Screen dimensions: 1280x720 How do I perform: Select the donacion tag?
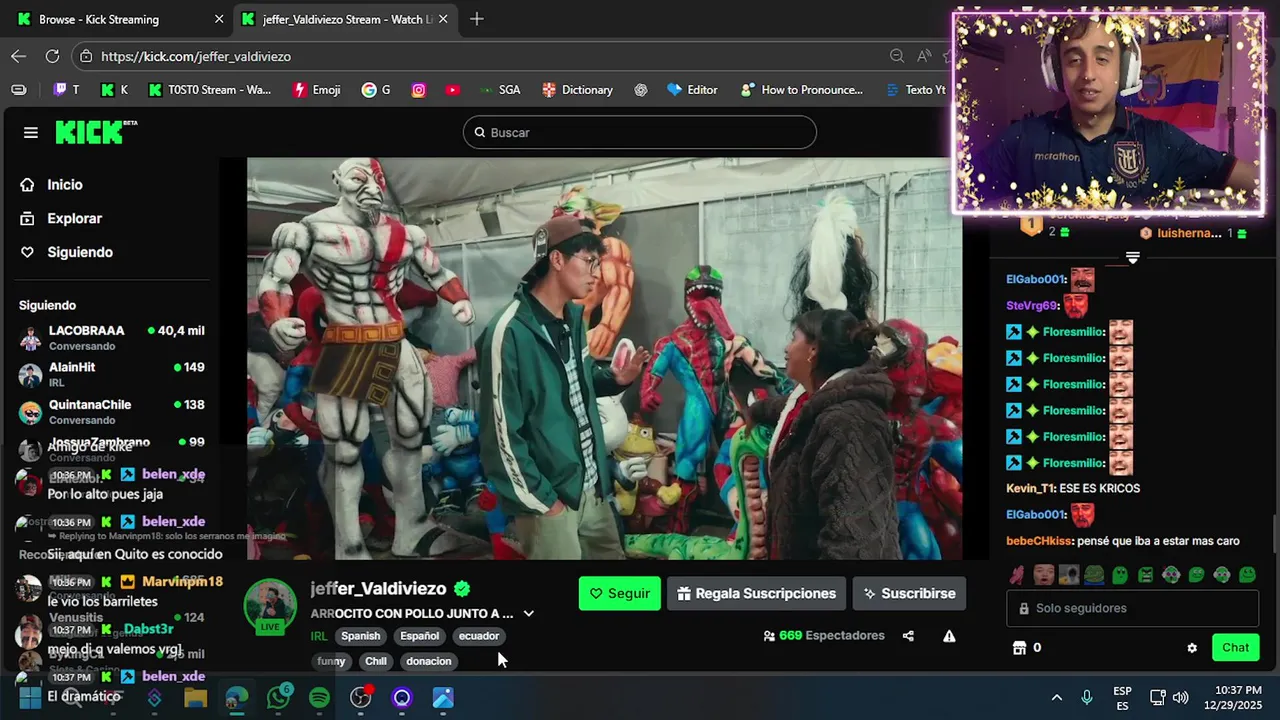429,661
